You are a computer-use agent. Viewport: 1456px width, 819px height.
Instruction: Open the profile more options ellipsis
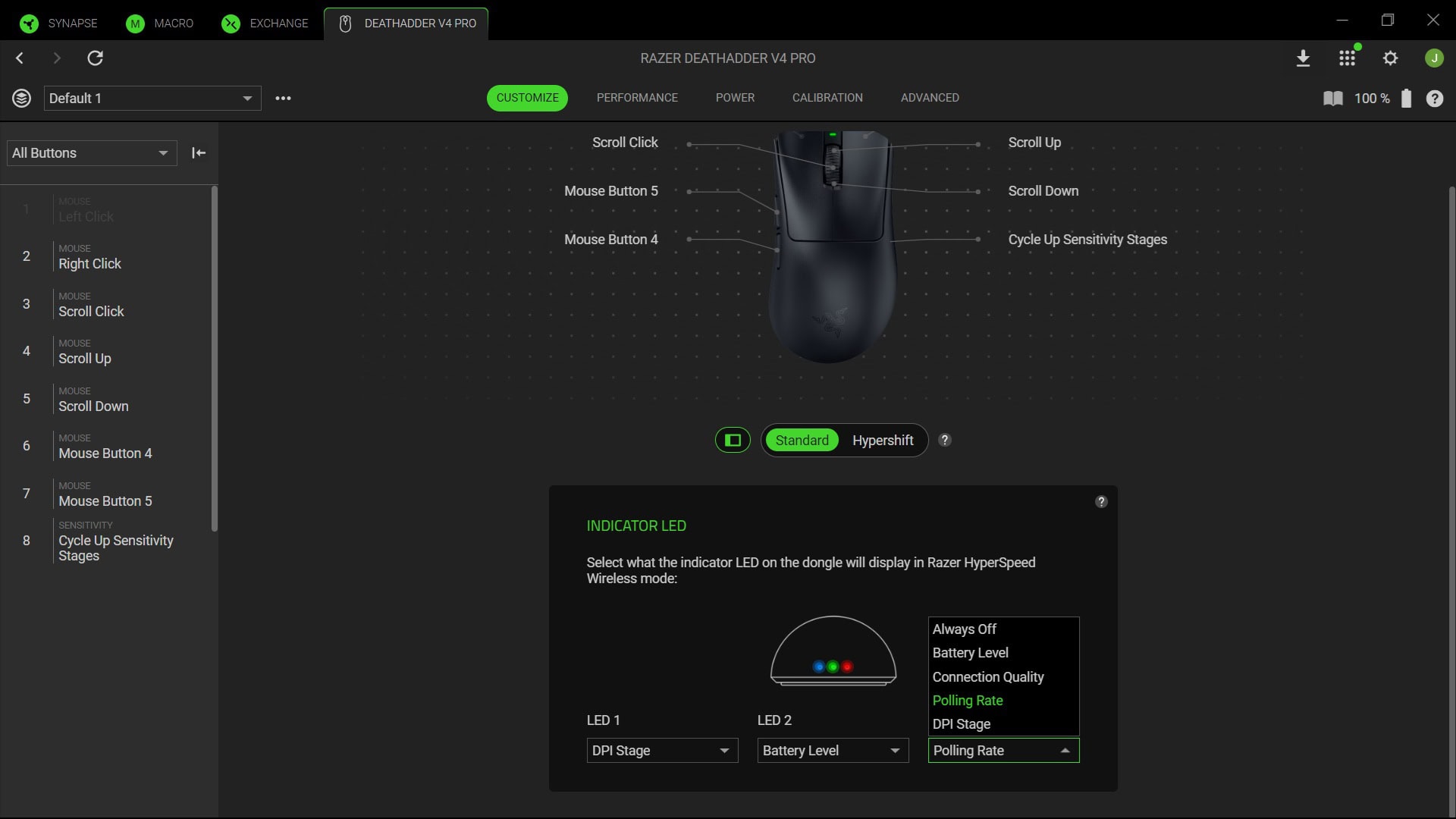tap(283, 99)
